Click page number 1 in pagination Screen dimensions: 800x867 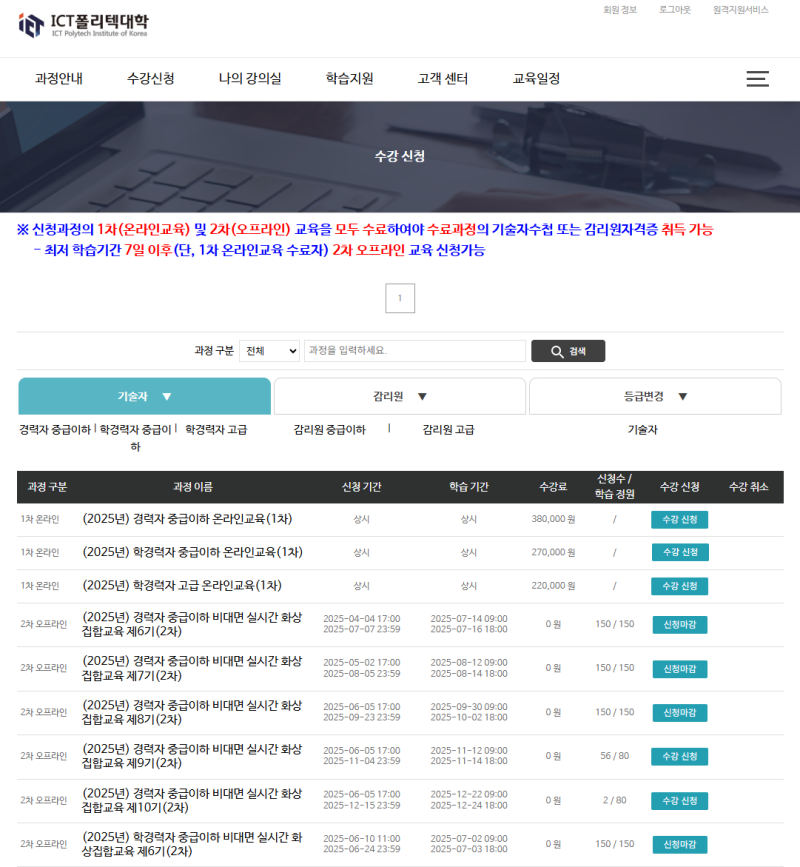[400, 297]
